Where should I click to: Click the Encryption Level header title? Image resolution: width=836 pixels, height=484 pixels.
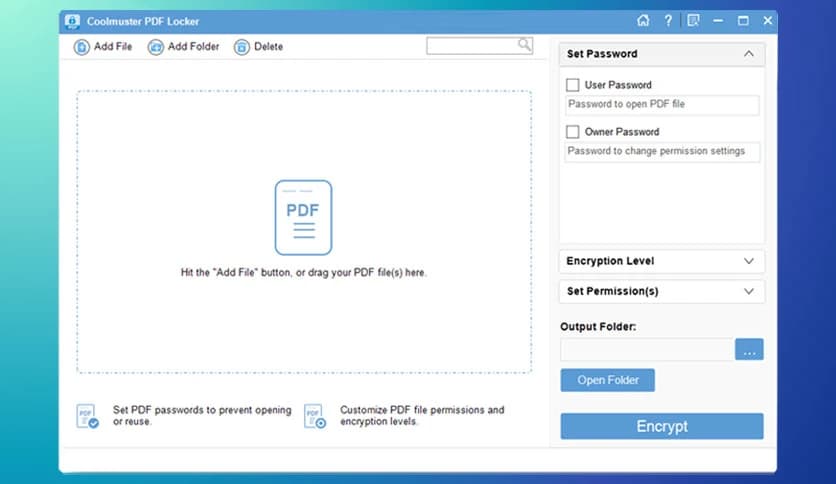point(610,261)
